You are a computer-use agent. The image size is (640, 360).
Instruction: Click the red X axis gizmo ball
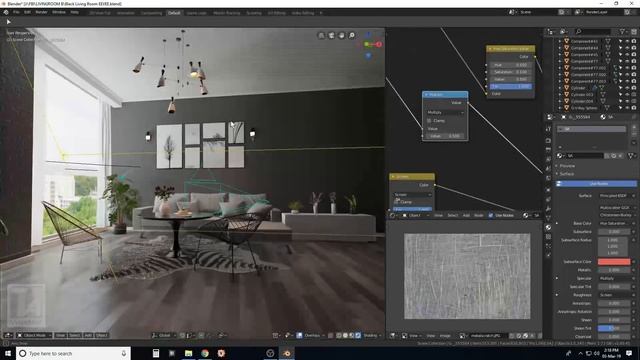pyautogui.click(x=379, y=44)
